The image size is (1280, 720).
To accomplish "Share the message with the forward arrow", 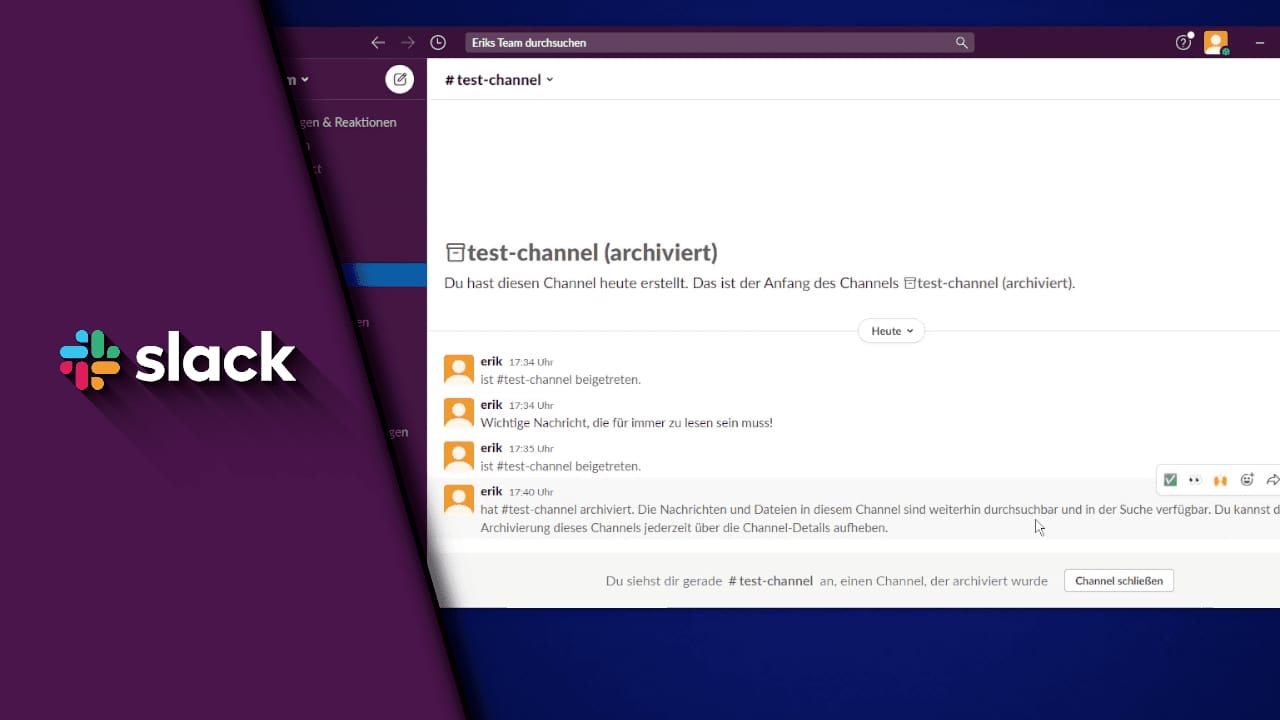I will pos(1272,480).
